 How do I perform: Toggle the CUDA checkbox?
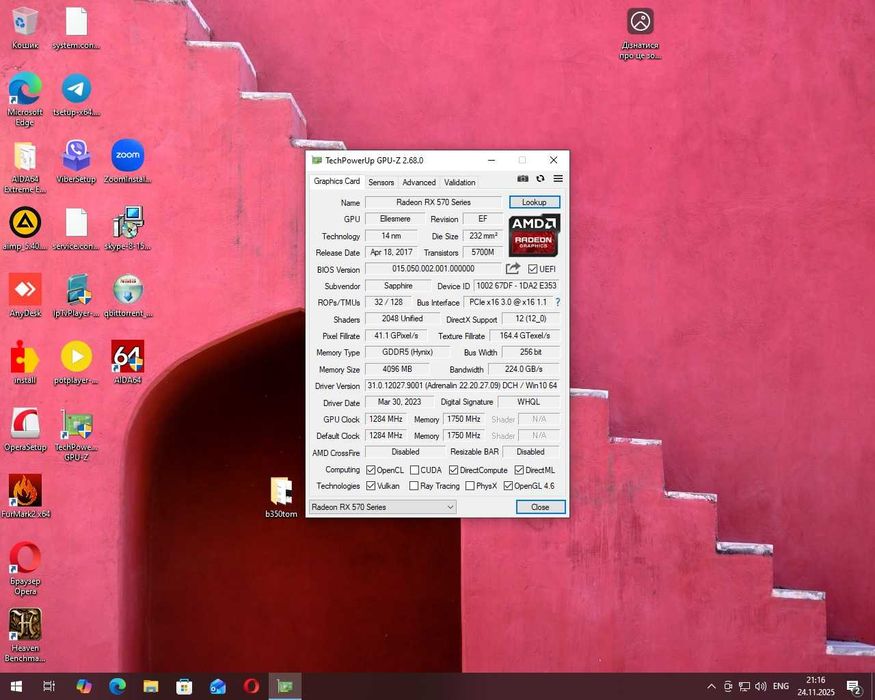pos(414,470)
